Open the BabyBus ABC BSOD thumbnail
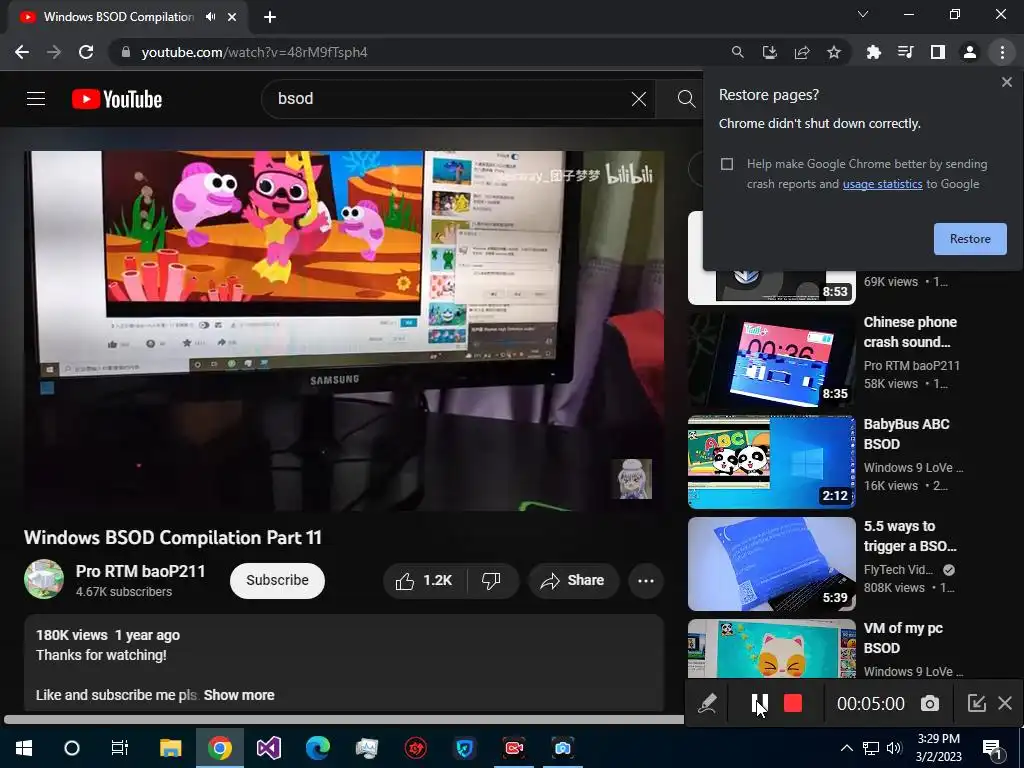Viewport: 1024px width, 768px height. [x=771, y=462]
